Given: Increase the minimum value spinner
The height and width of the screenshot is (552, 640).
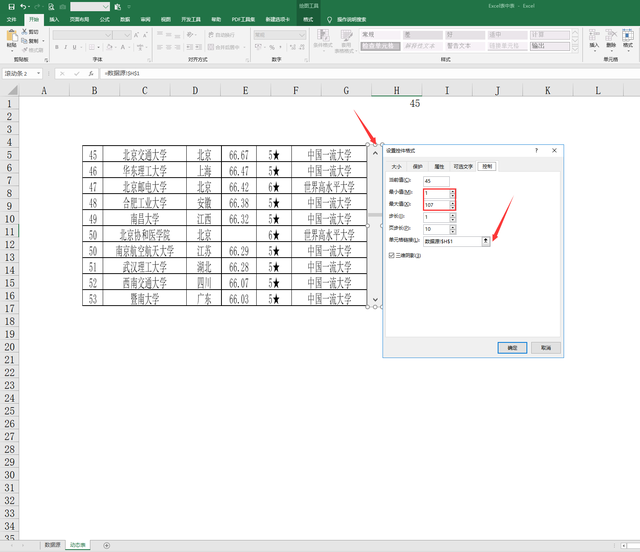Looking at the screenshot, I should pyautogui.click(x=452, y=191).
